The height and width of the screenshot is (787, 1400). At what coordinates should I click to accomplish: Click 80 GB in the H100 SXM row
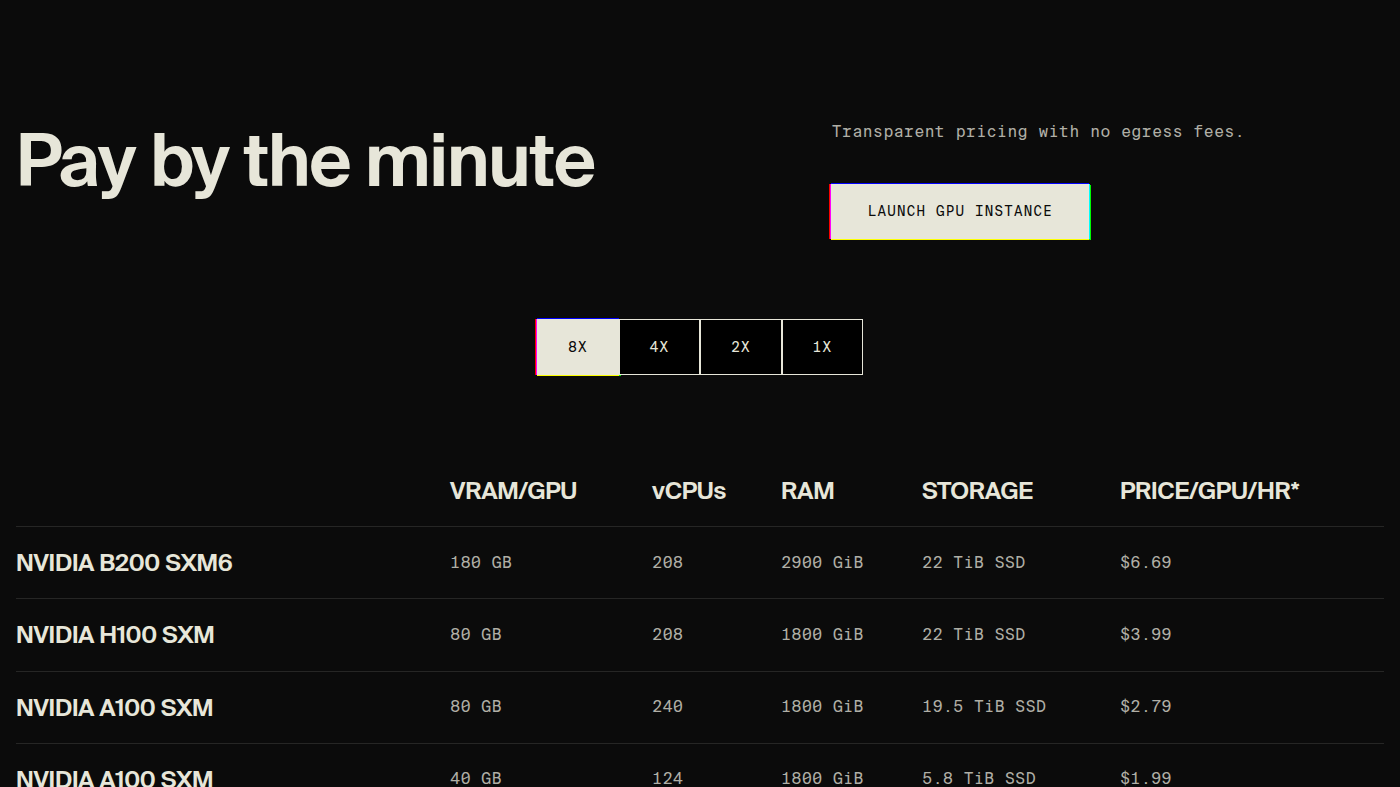[x=476, y=635]
